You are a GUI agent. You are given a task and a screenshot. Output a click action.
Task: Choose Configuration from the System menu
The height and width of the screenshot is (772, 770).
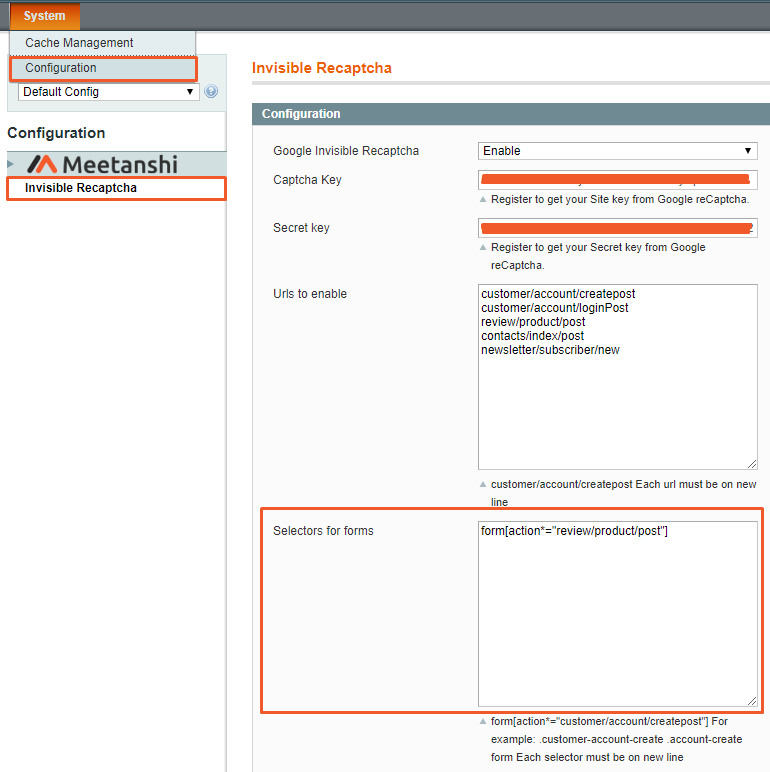[103, 68]
